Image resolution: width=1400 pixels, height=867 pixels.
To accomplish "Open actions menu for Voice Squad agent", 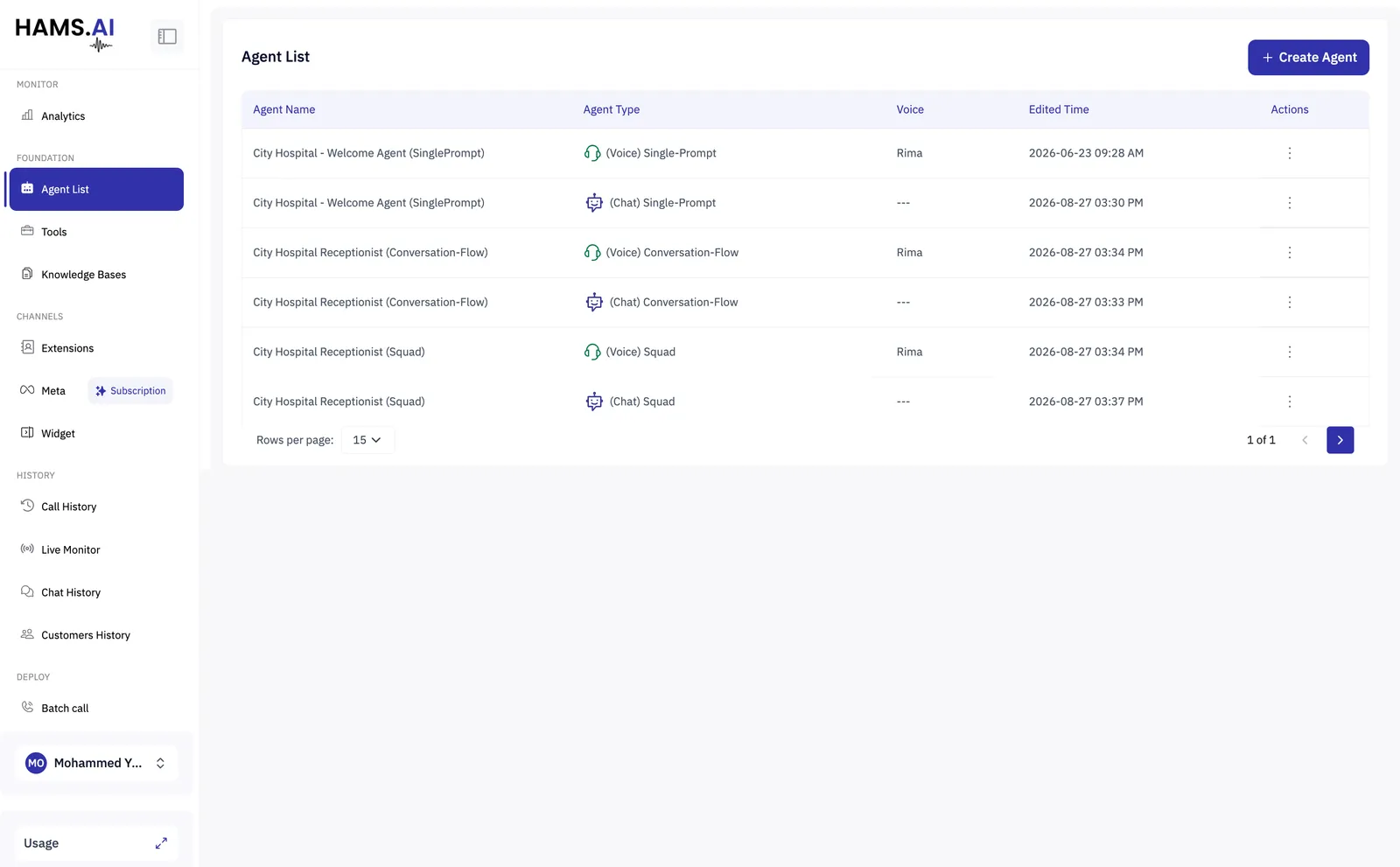I will [1289, 352].
